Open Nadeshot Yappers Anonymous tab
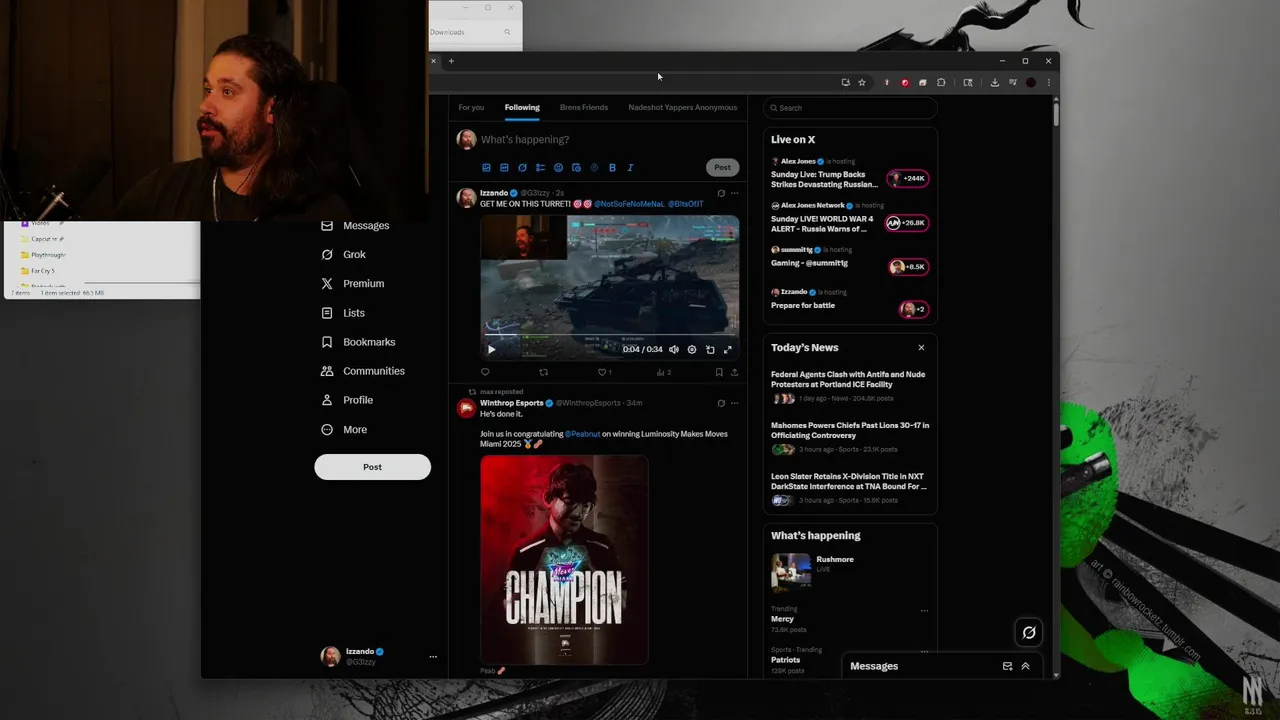Viewport: 1280px width, 720px height. pos(683,107)
